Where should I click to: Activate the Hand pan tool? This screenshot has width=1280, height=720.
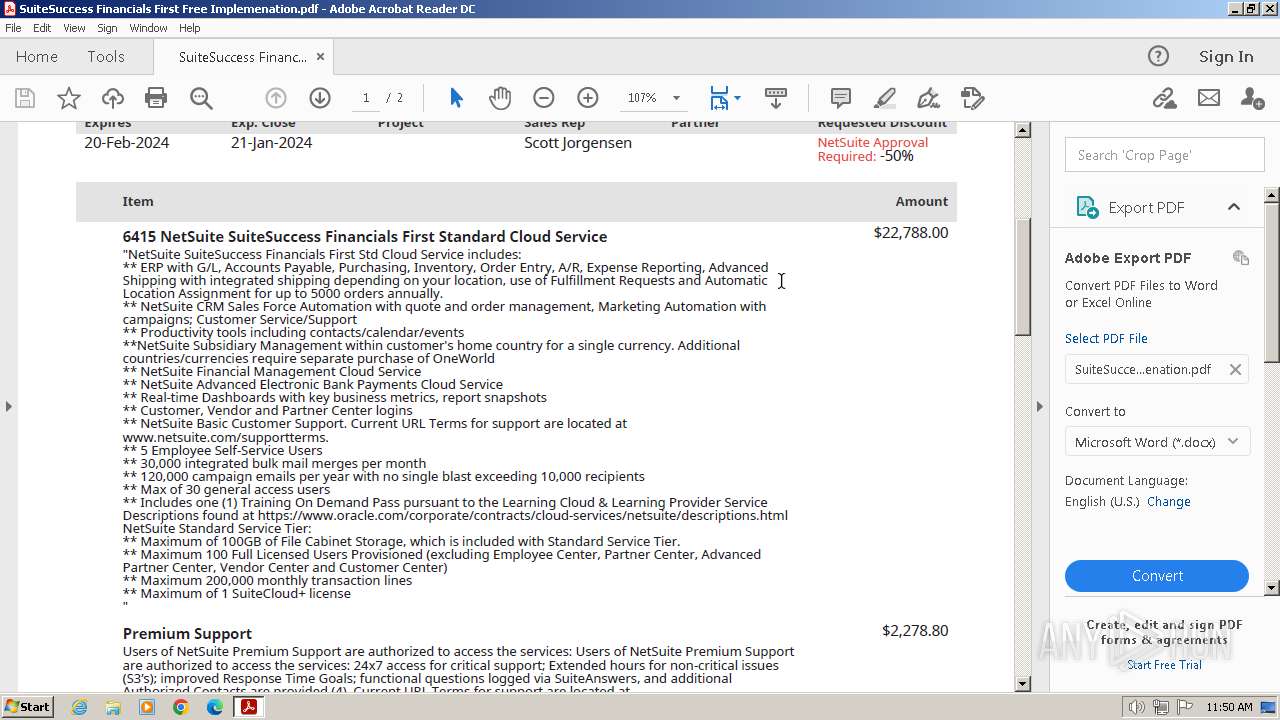click(500, 98)
